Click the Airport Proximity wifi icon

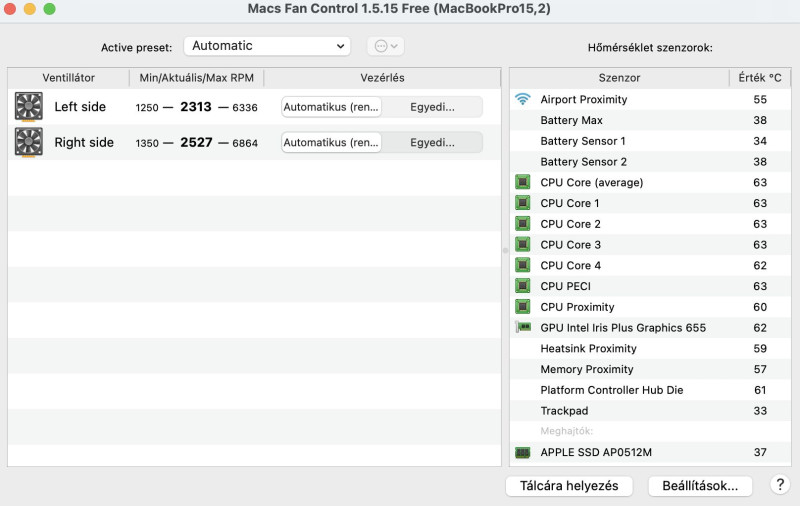522,99
